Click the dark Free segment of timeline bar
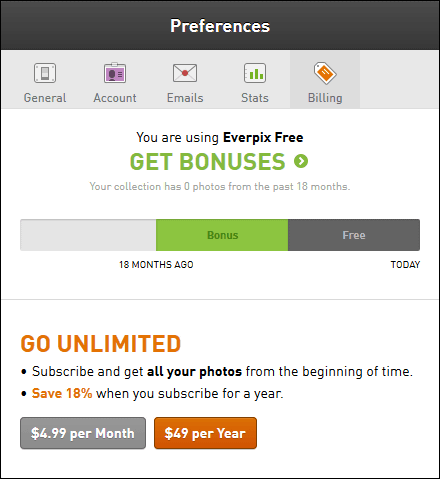The image size is (440, 479). (354, 235)
